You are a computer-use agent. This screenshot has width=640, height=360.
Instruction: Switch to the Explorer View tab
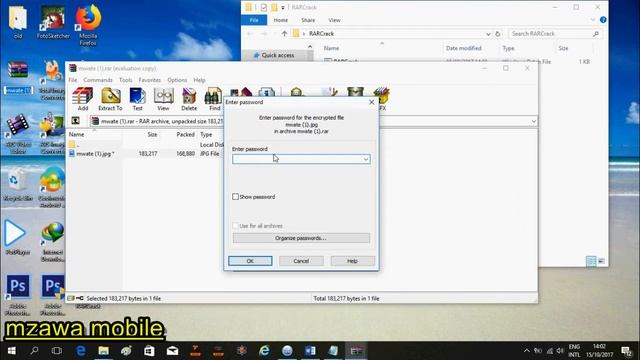[334, 20]
